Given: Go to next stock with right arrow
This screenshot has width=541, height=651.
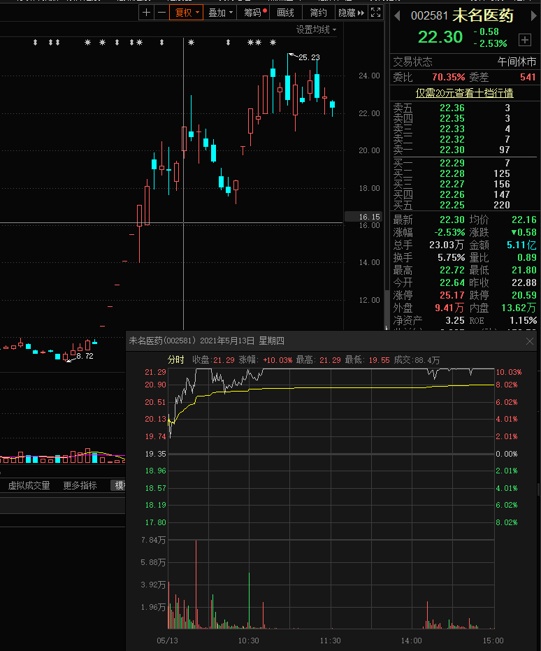Looking at the screenshot, I should [534, 16].
